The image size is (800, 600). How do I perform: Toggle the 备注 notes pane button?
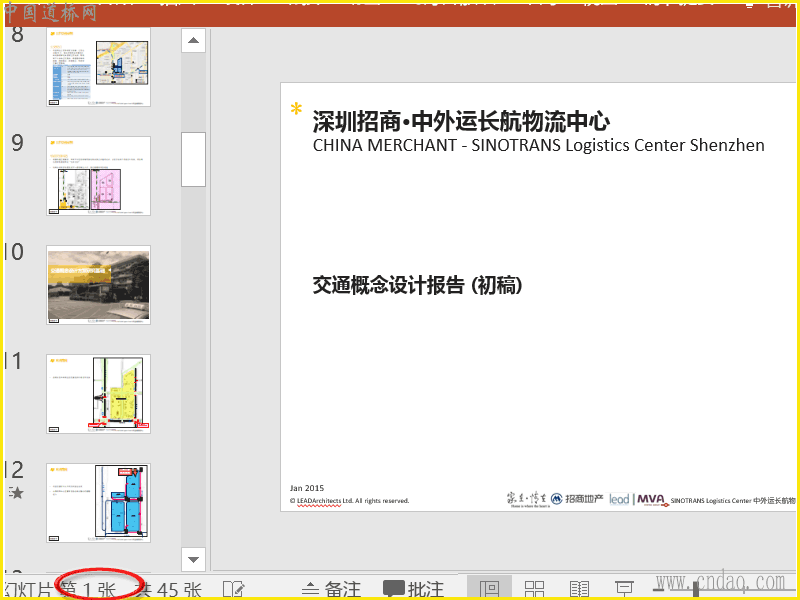[331, 589]
